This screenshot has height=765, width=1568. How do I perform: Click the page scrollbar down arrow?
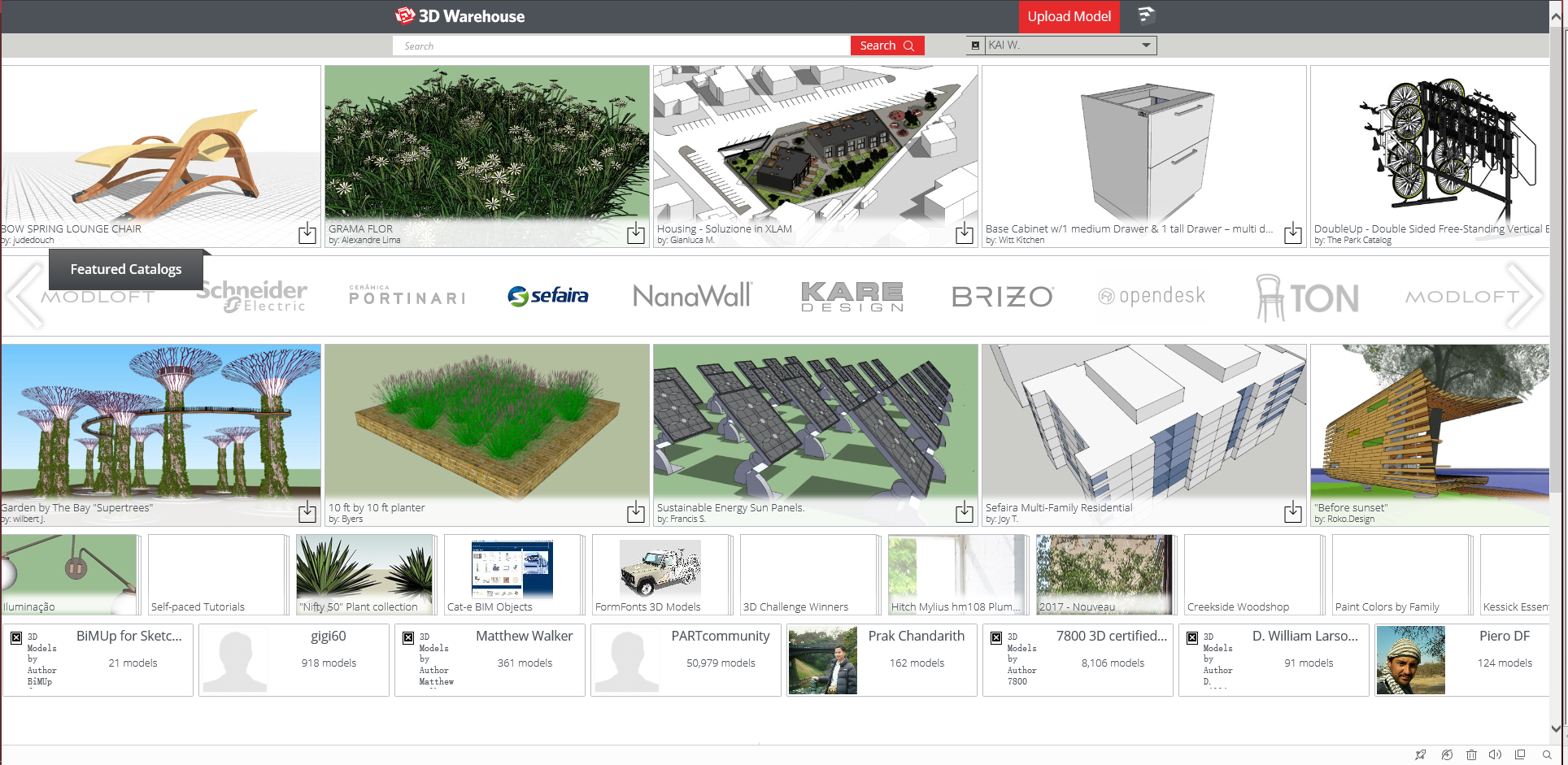pos(1556,728)
